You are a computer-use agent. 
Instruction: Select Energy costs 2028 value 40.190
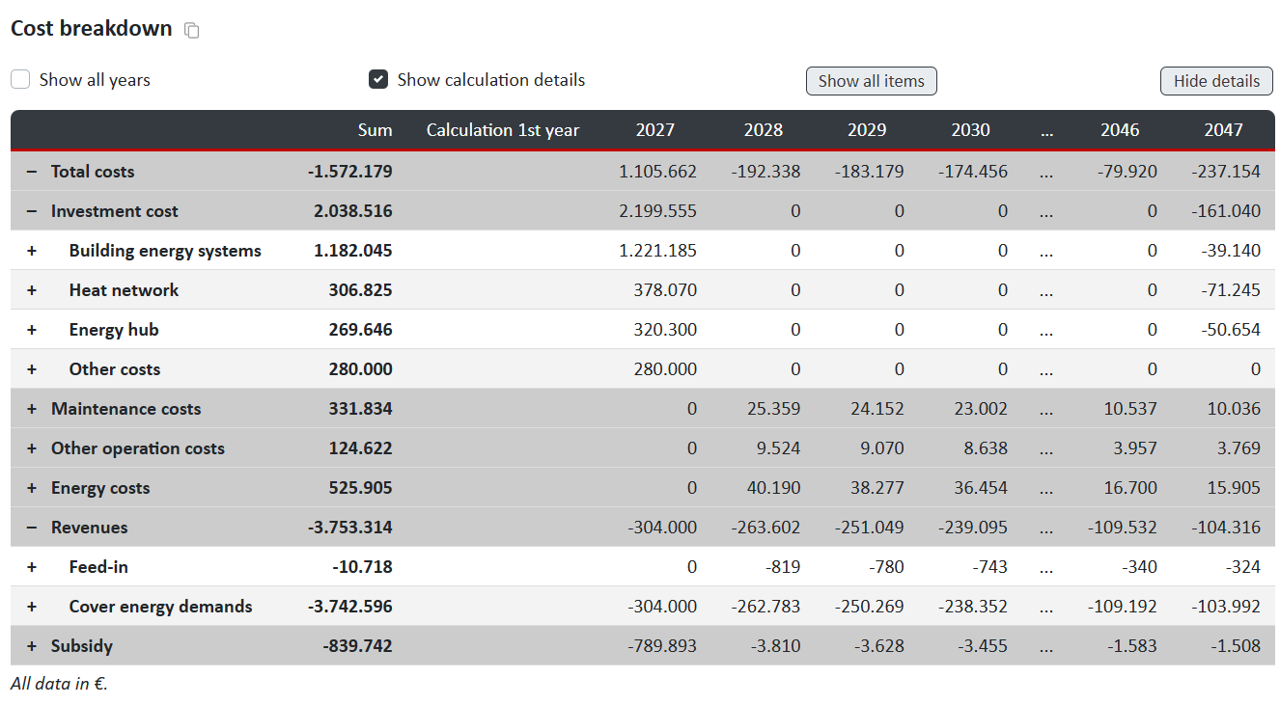(774, 488)
